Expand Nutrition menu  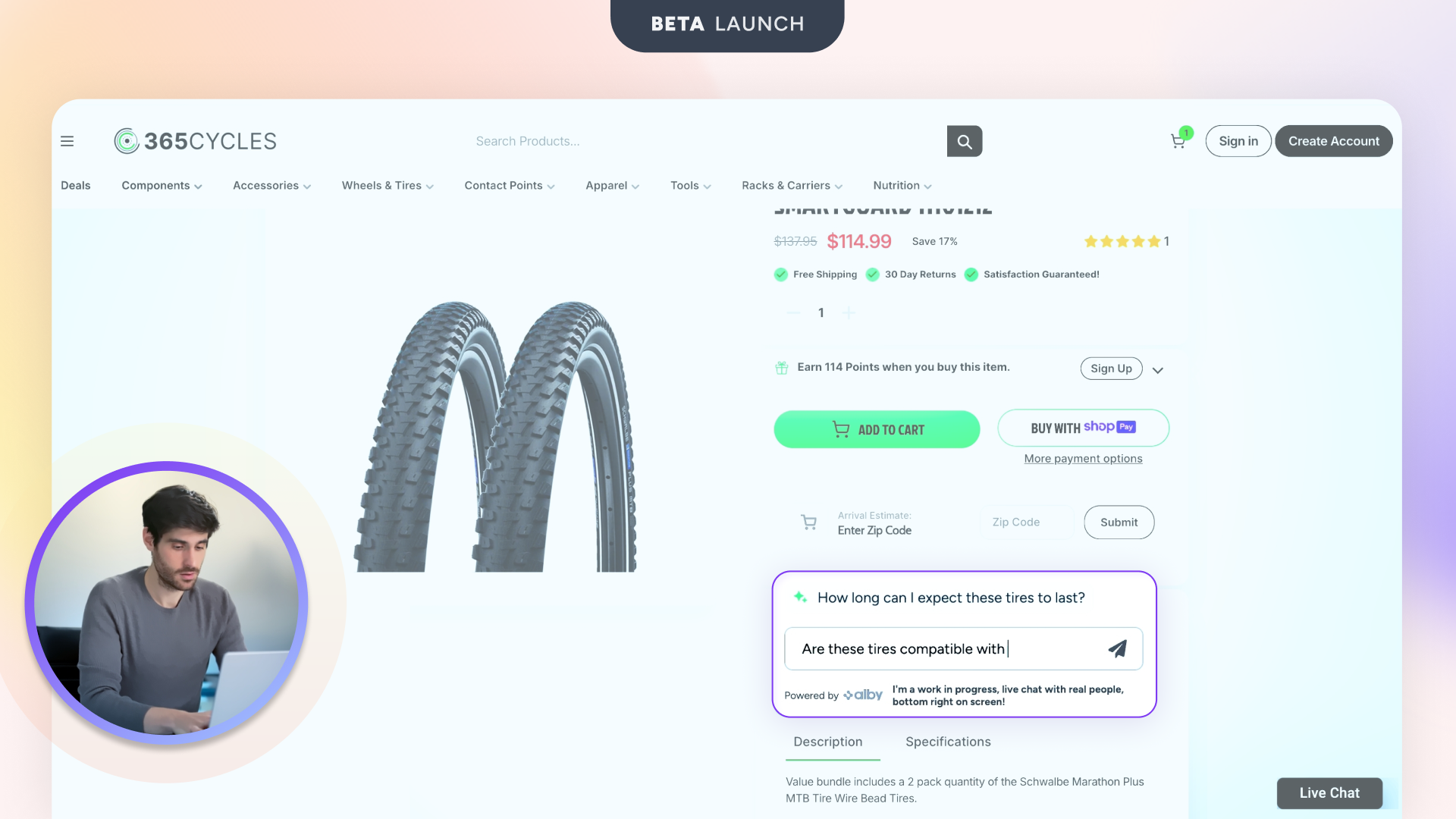point(902,186)
